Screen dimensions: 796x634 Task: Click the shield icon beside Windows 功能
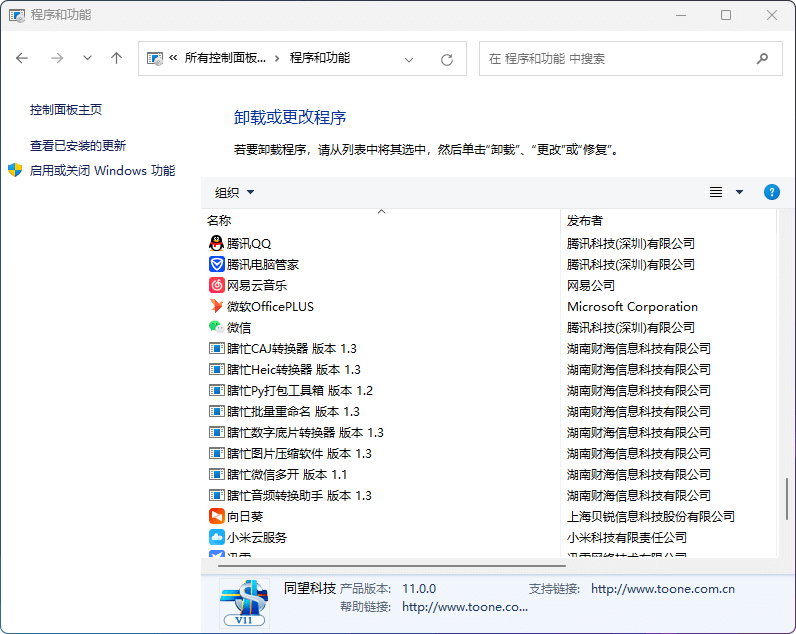click(x=15, y=171)
